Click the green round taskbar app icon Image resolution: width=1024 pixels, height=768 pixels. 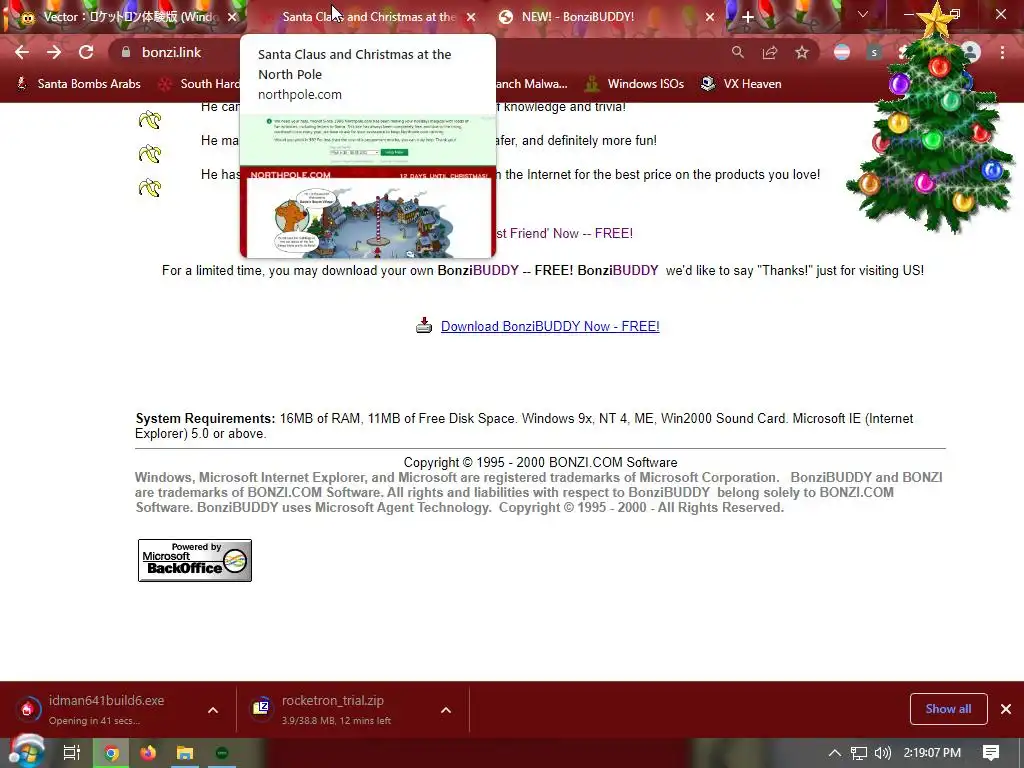tap(222, 753)
